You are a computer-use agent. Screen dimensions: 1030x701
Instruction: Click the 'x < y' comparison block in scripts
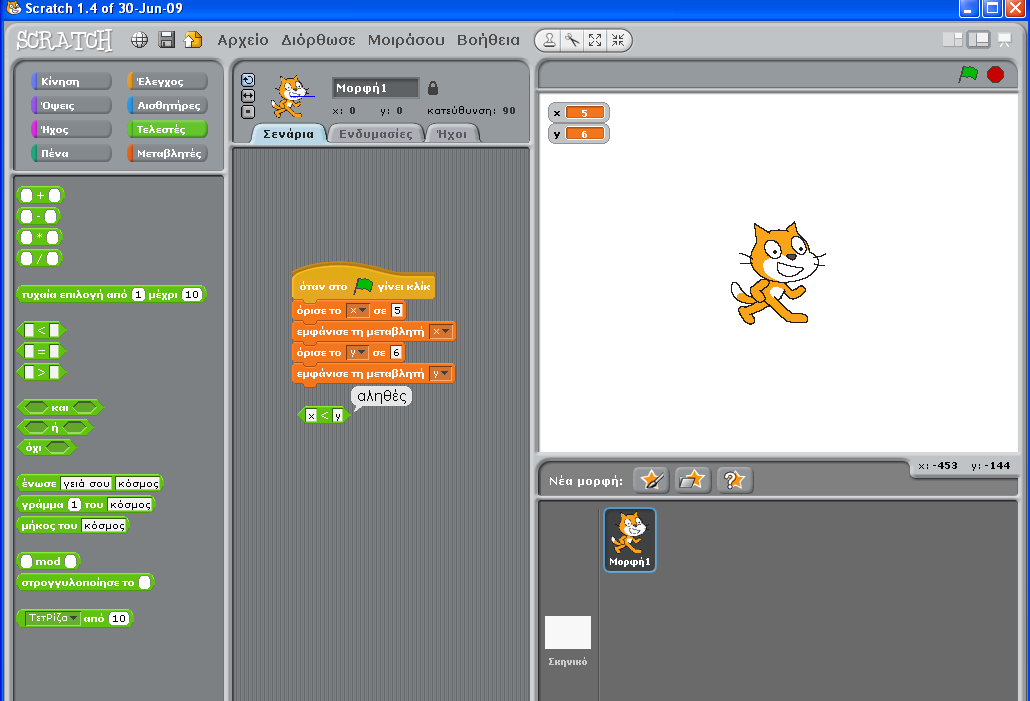(x=324, y=415)
